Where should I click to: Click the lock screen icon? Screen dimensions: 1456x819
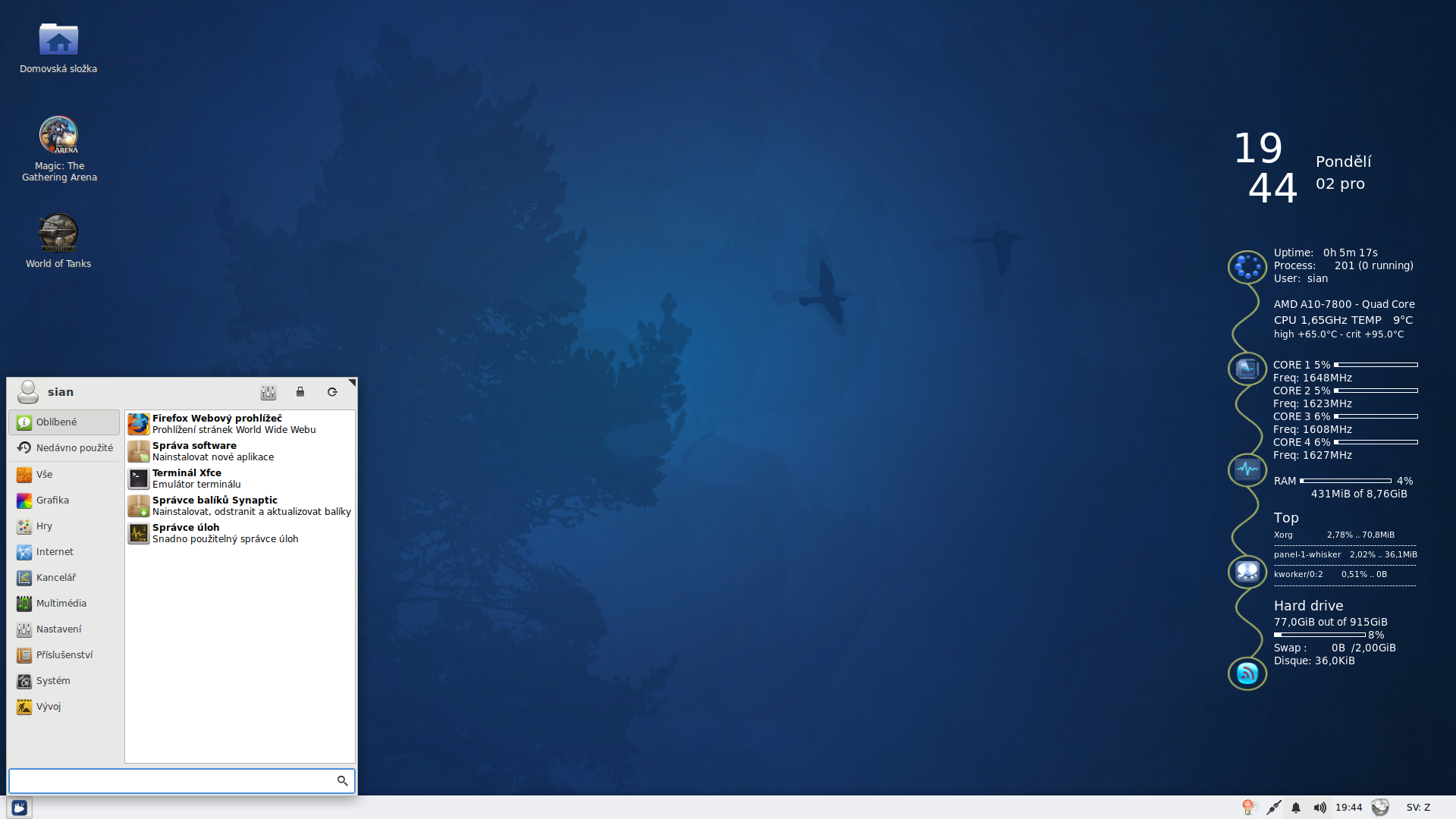pos(300,392)
